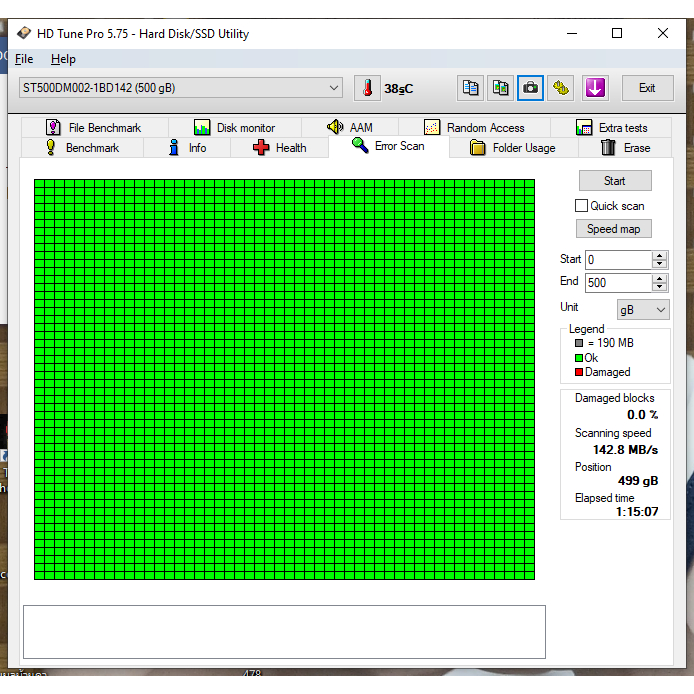Open the Unit dropdown showing gB
The image size is (694, 694).
coord(643,310)
